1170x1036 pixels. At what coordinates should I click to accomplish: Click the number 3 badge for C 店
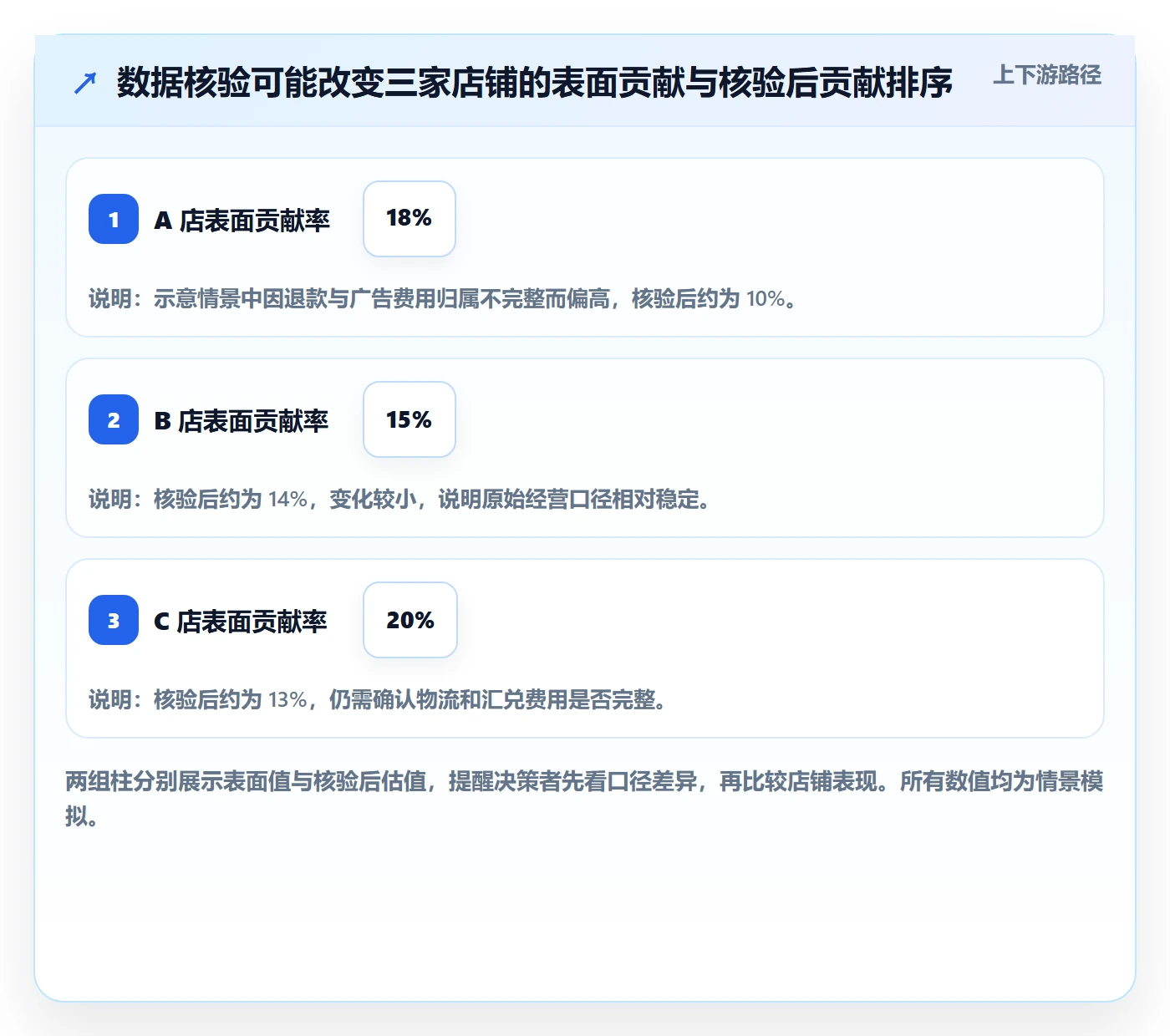[x=114, y=620]
